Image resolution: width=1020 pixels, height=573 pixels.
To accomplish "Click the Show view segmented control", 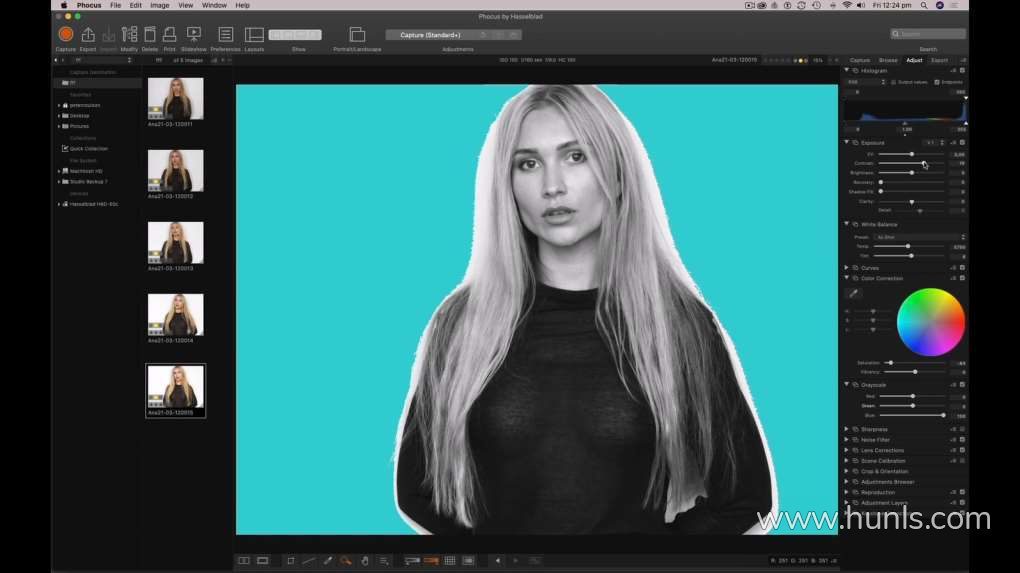I will [x=295, y=34].
